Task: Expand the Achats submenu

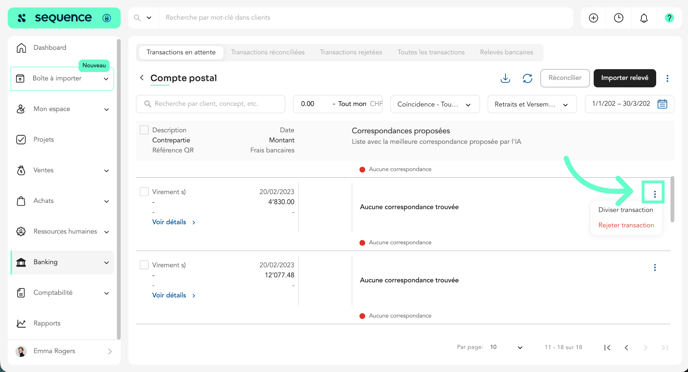Action: (106, 201)
